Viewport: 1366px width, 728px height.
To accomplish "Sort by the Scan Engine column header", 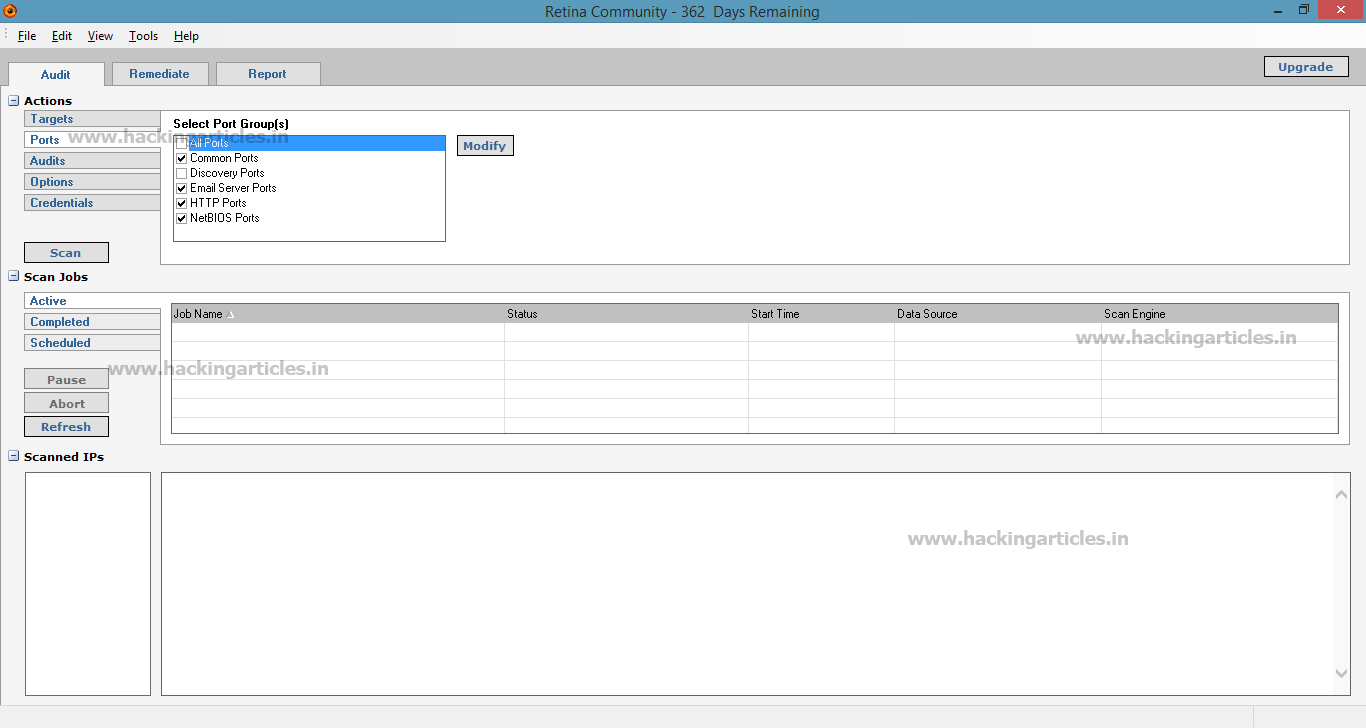I will (x=1219, y=314).
